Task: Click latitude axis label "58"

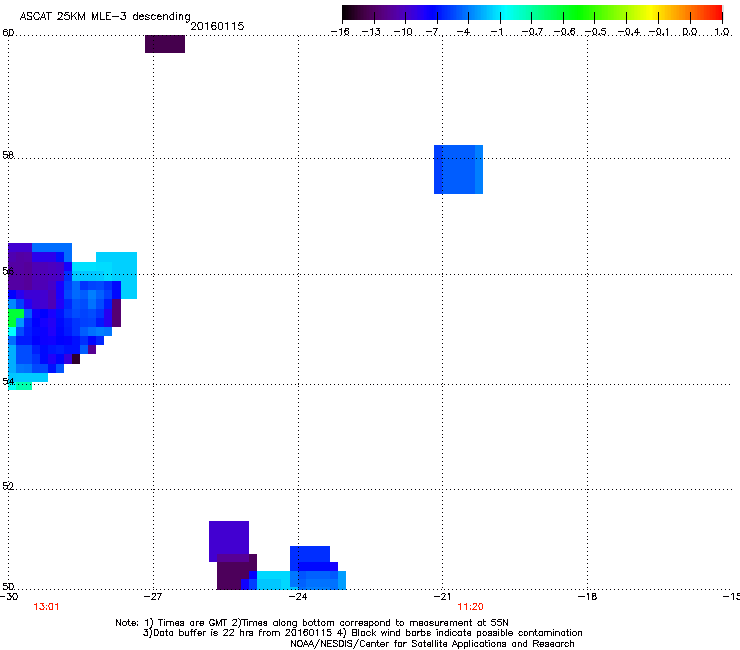Action: (8, 155)
